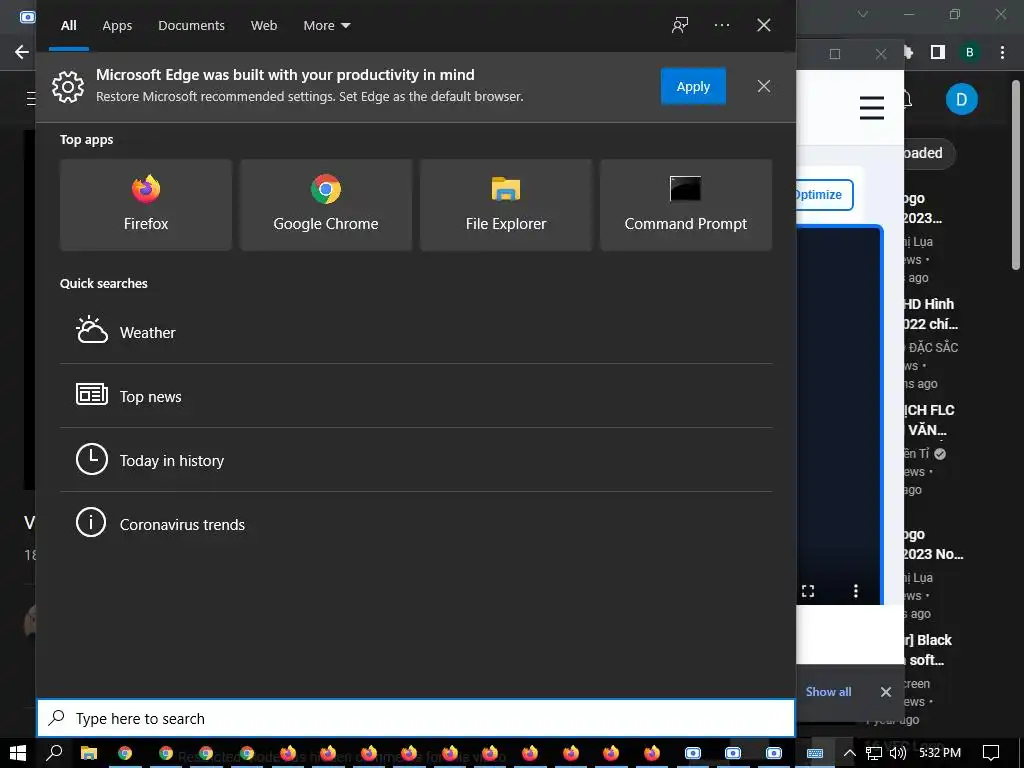Open the Windows Start menu

point(18,753)
